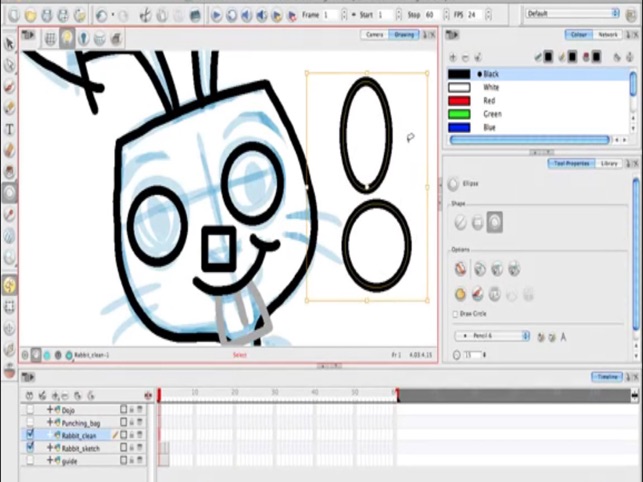Expand the Punching_bag layer
The width and height of the screenshot is (643, 482).
coord(50,422)
